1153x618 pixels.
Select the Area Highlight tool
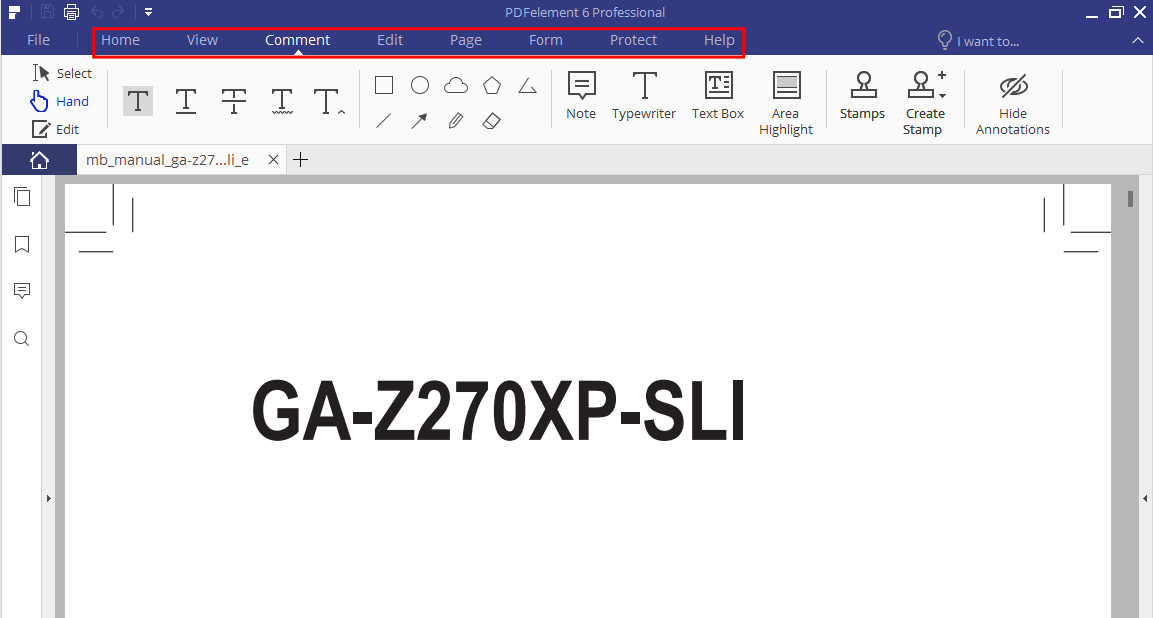786,104
